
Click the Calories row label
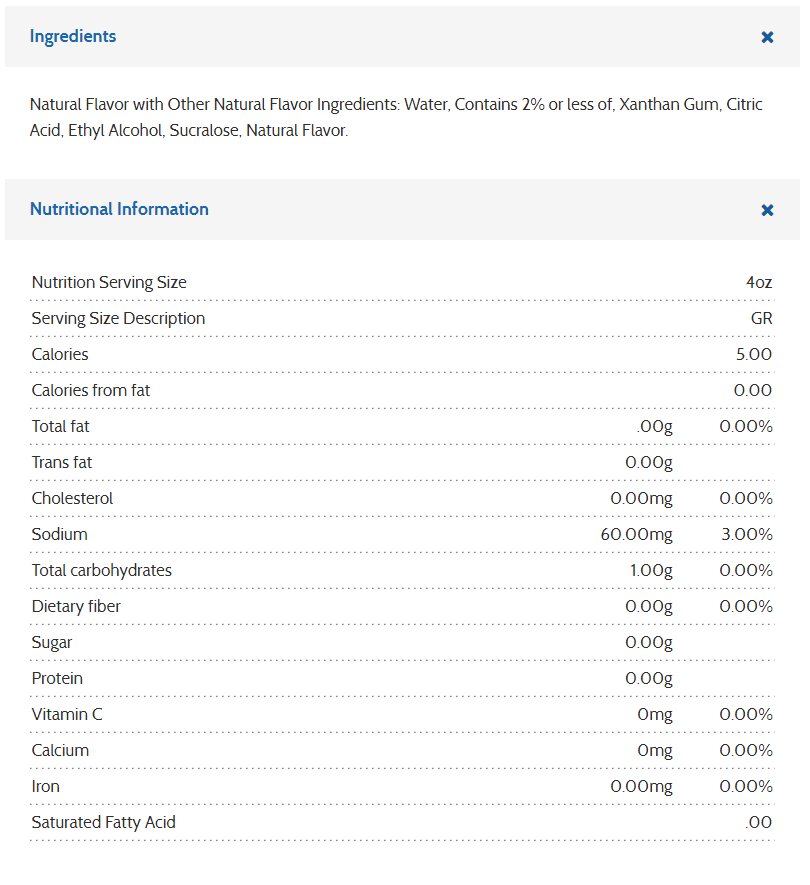point(60,354)
